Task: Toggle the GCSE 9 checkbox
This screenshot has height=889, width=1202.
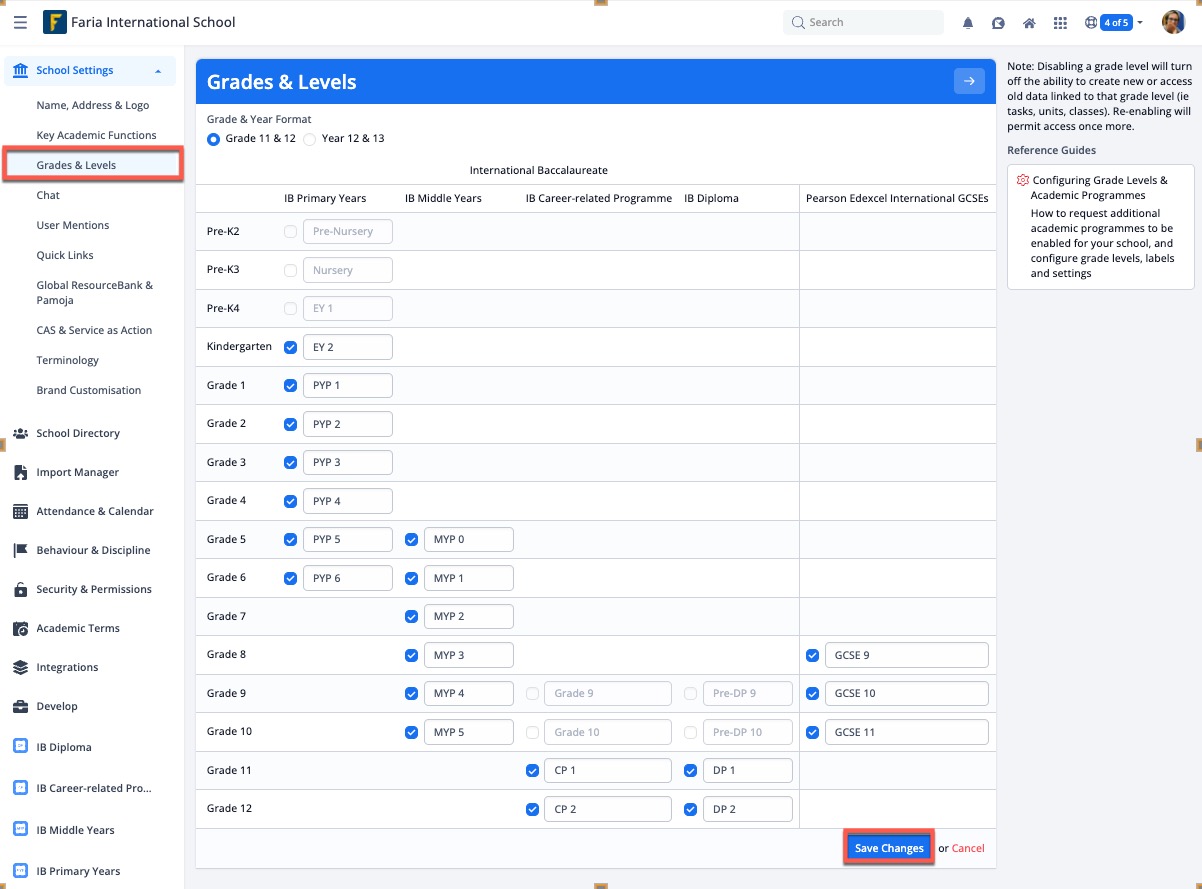Action: (812, 656)
